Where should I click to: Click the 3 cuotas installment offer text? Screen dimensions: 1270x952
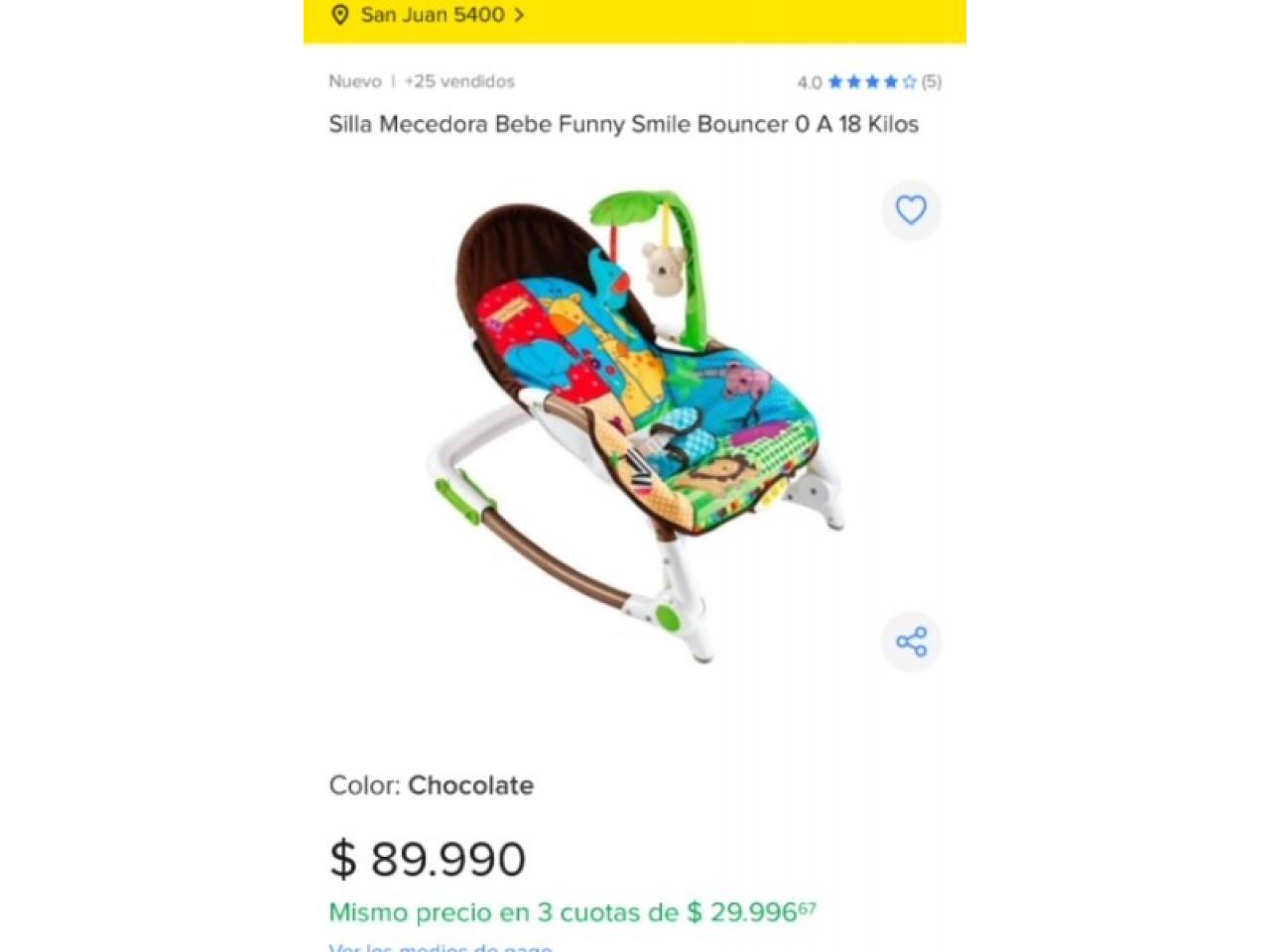[572, 911]
